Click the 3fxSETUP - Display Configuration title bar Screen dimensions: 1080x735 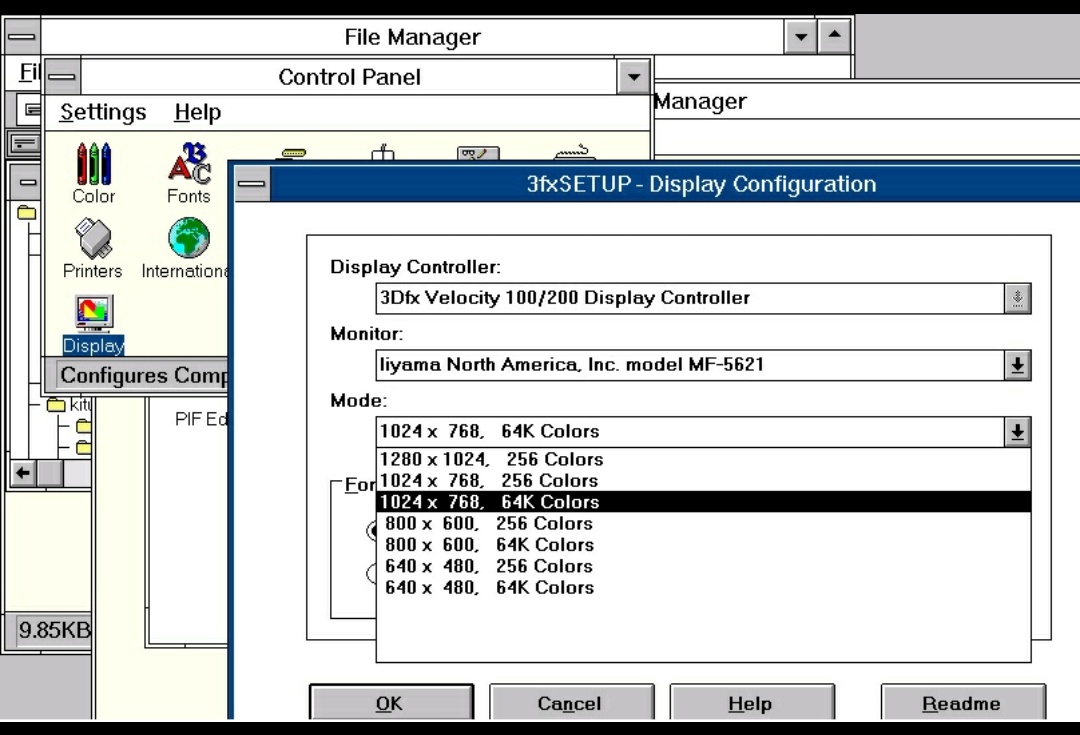(675, 184)
